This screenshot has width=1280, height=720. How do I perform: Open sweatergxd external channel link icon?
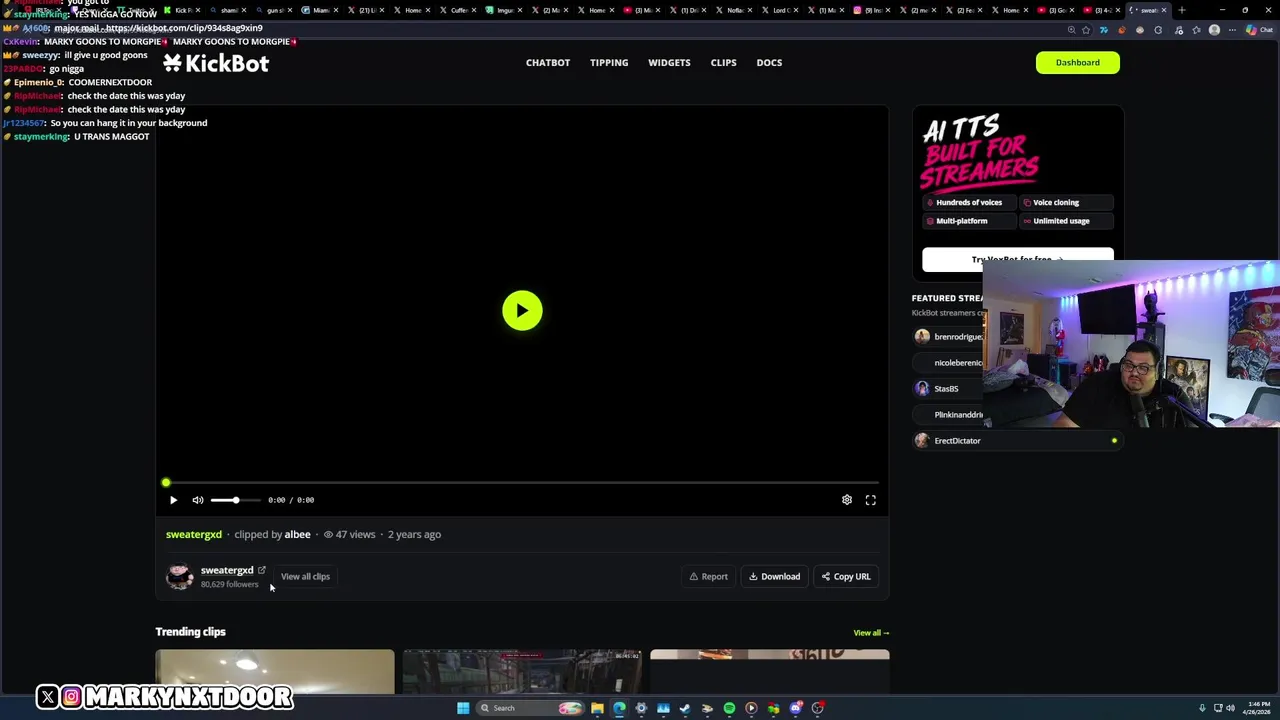coord(262,570)
